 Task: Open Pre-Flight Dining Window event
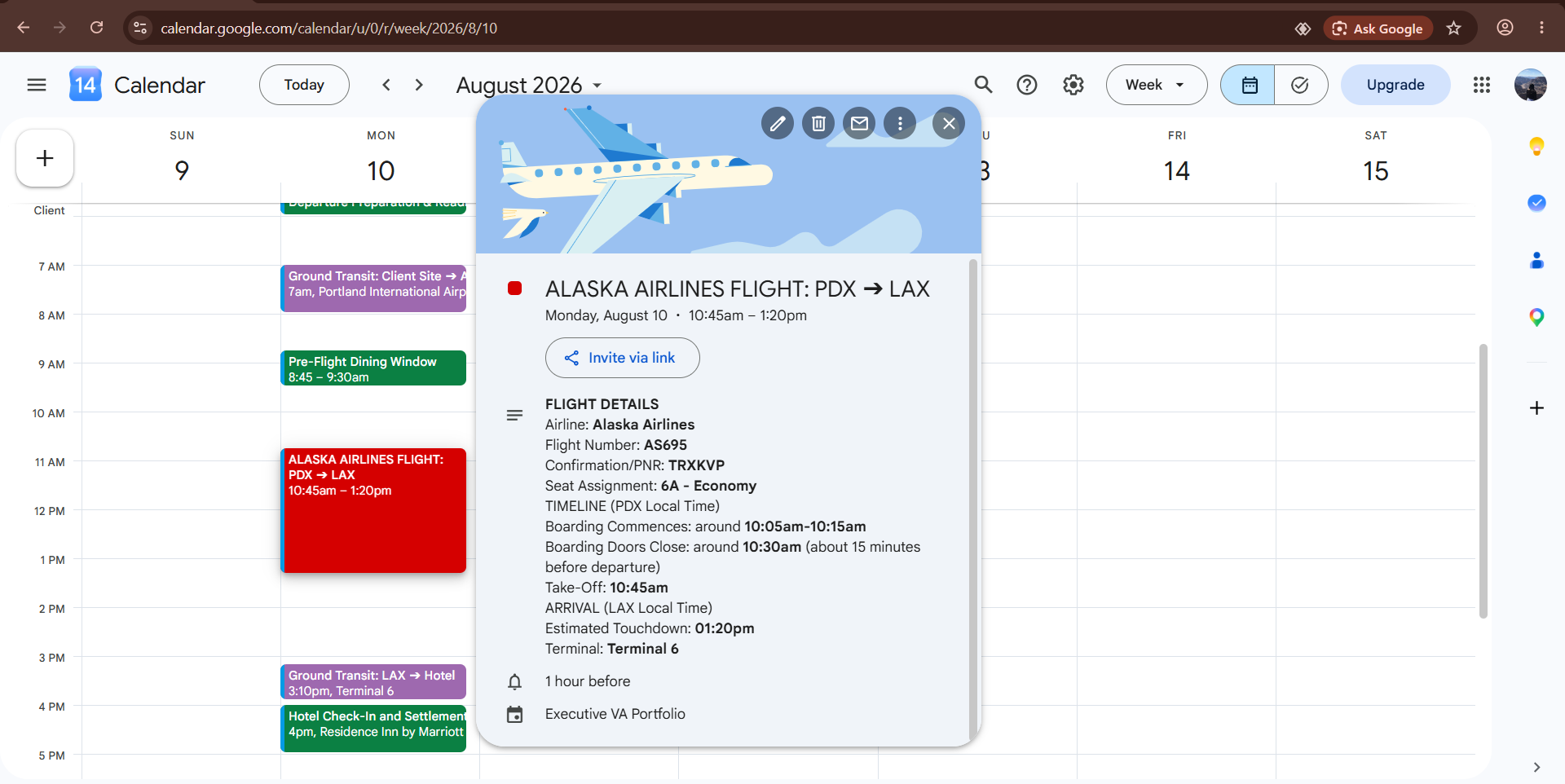[x=373, y=368]
